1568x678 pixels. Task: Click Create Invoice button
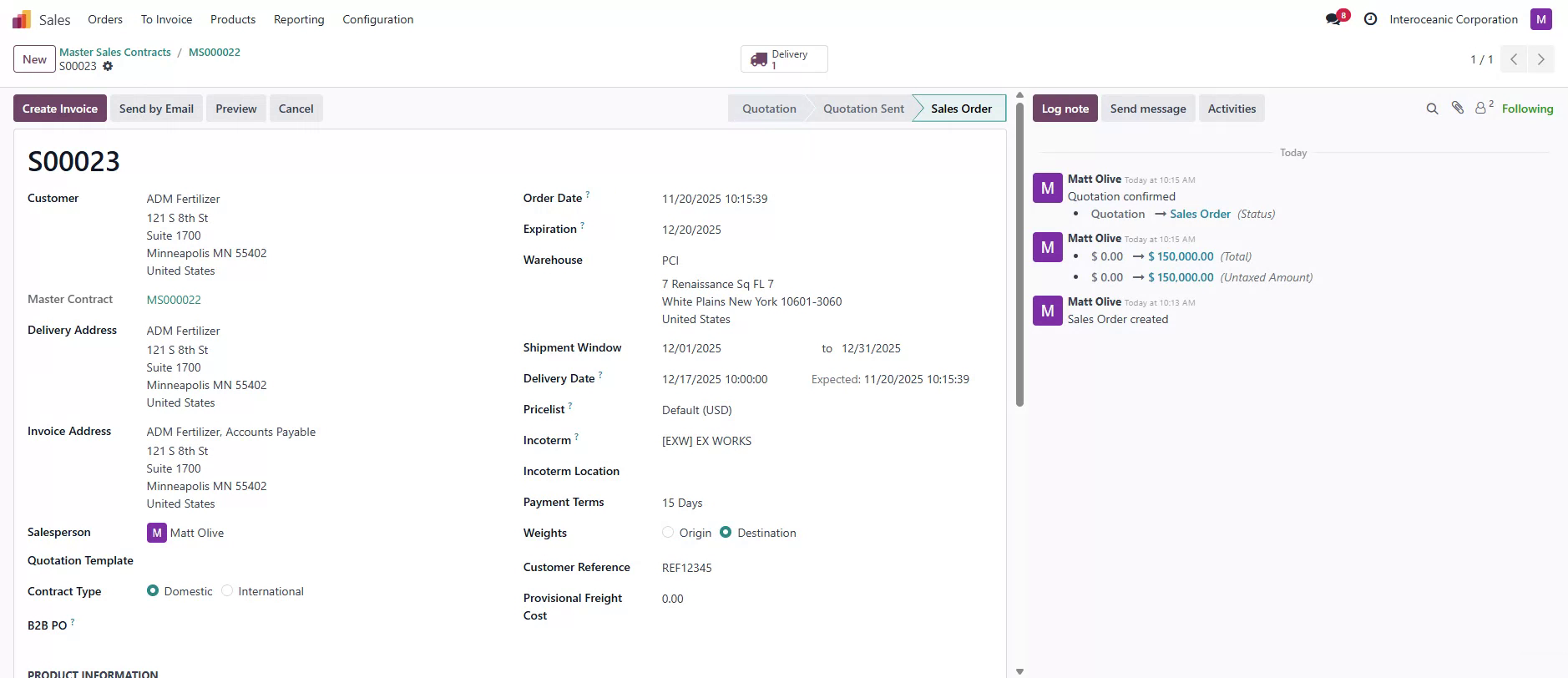click(60, 109)
